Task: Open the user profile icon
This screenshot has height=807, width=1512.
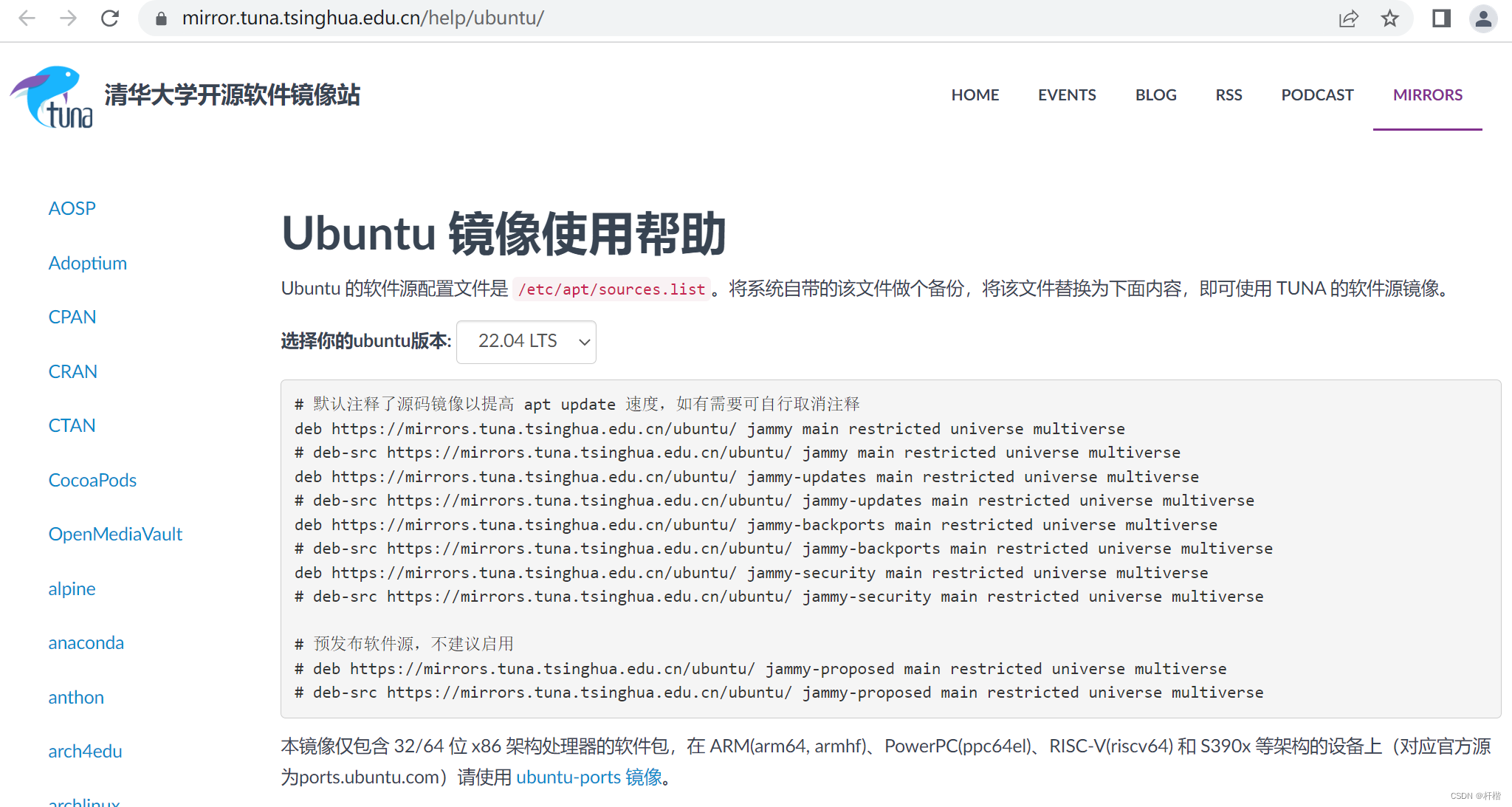Action: point(1483,18)
